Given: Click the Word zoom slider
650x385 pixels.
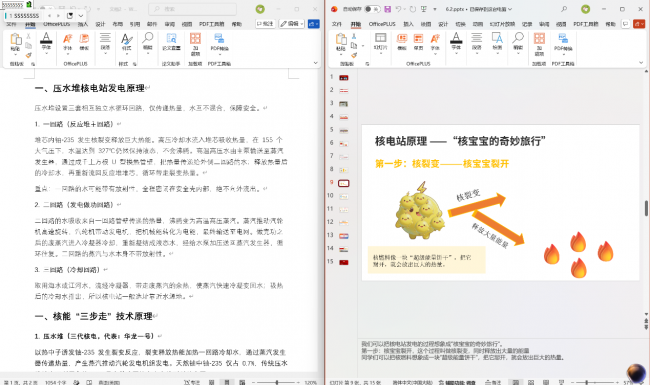Looking at the screenshot, I should click(x=277, y=382).
